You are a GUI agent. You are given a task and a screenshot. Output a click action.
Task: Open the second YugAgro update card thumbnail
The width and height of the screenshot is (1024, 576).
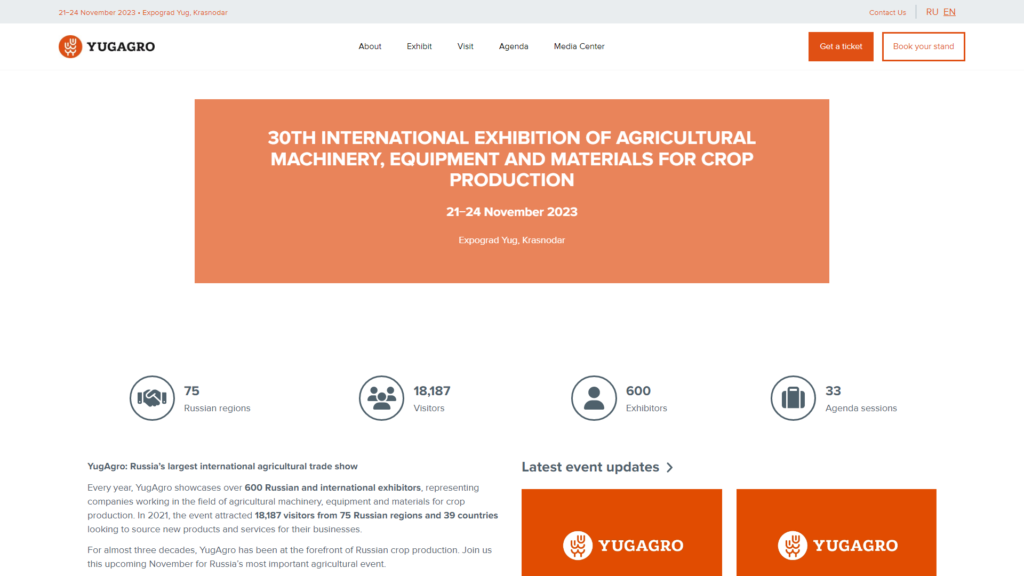(x=836, y=532)
